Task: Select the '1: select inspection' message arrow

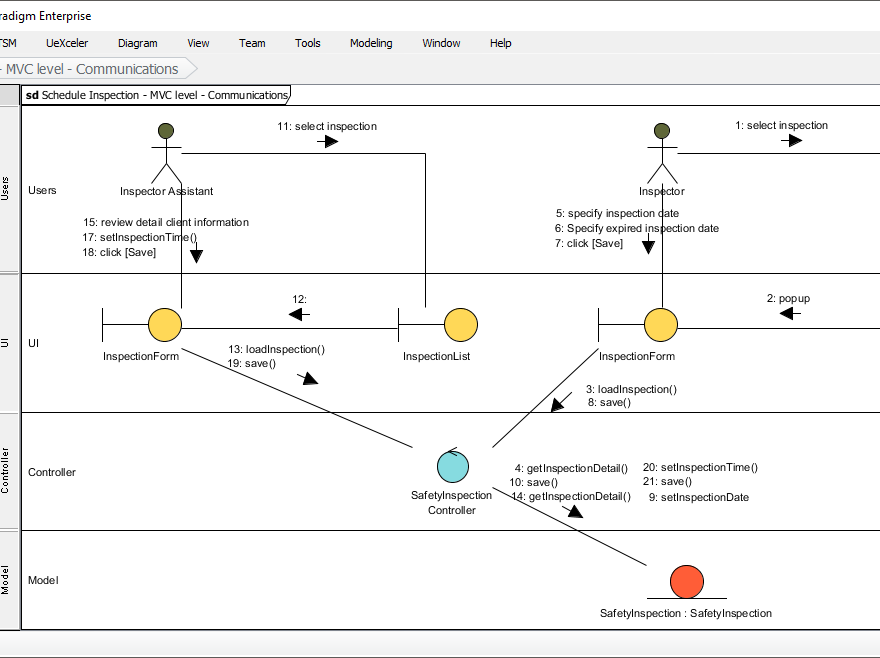Action: [x=793, y=141]
